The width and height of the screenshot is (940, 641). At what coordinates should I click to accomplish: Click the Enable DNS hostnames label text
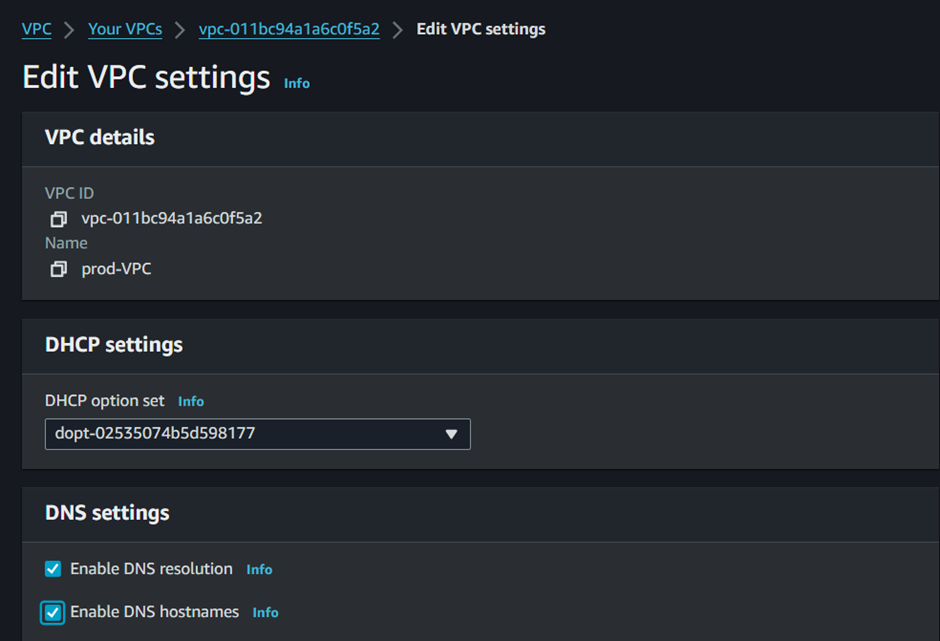tap(155, 612)
